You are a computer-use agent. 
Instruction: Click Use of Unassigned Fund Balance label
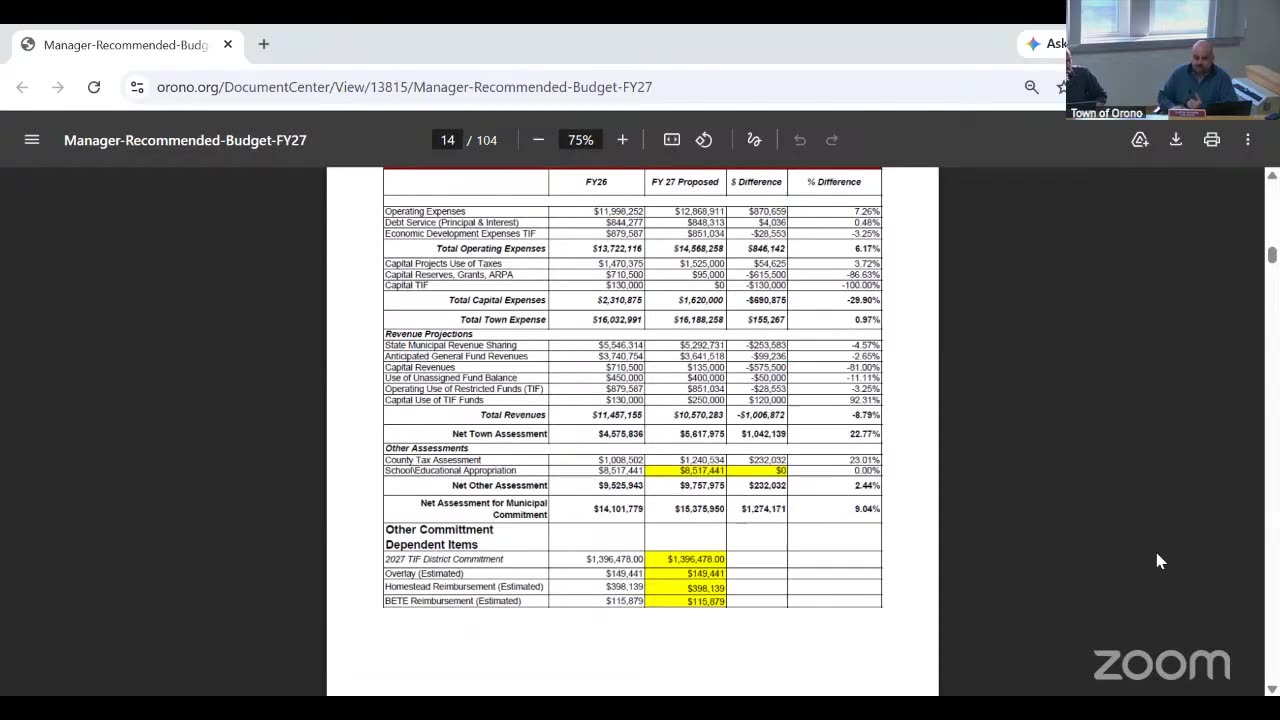click(x=451, y=379)
